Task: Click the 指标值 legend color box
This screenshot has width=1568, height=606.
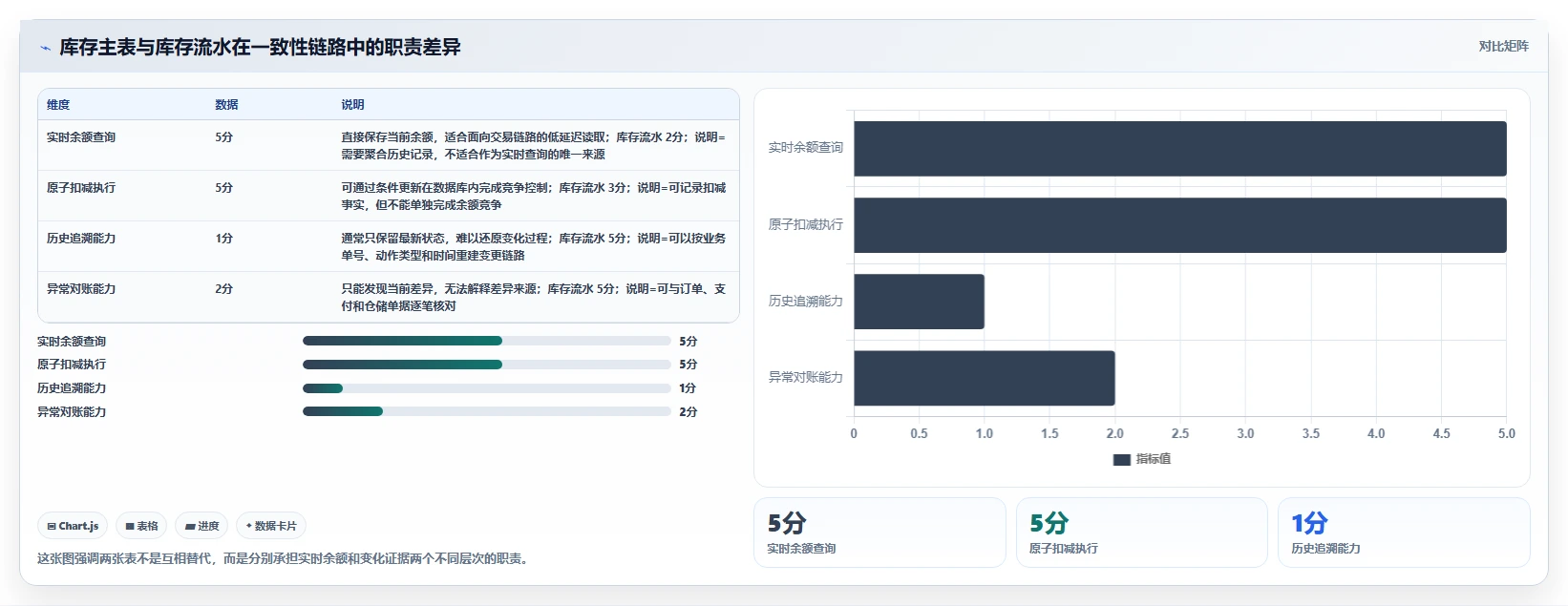Action: [1122, 459]
